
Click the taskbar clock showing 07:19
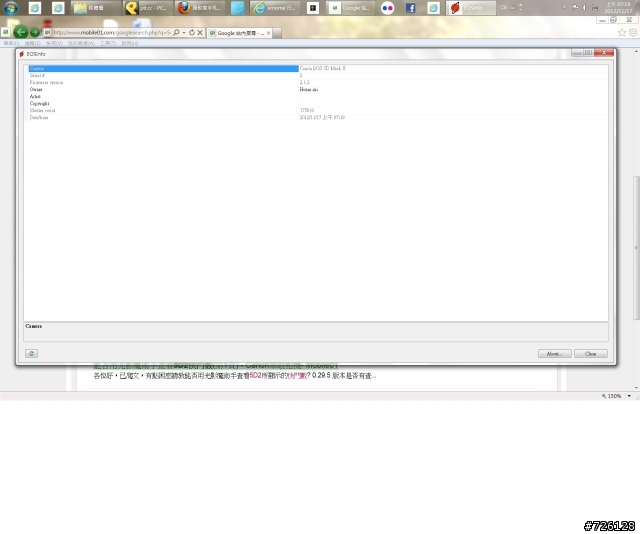618,7
